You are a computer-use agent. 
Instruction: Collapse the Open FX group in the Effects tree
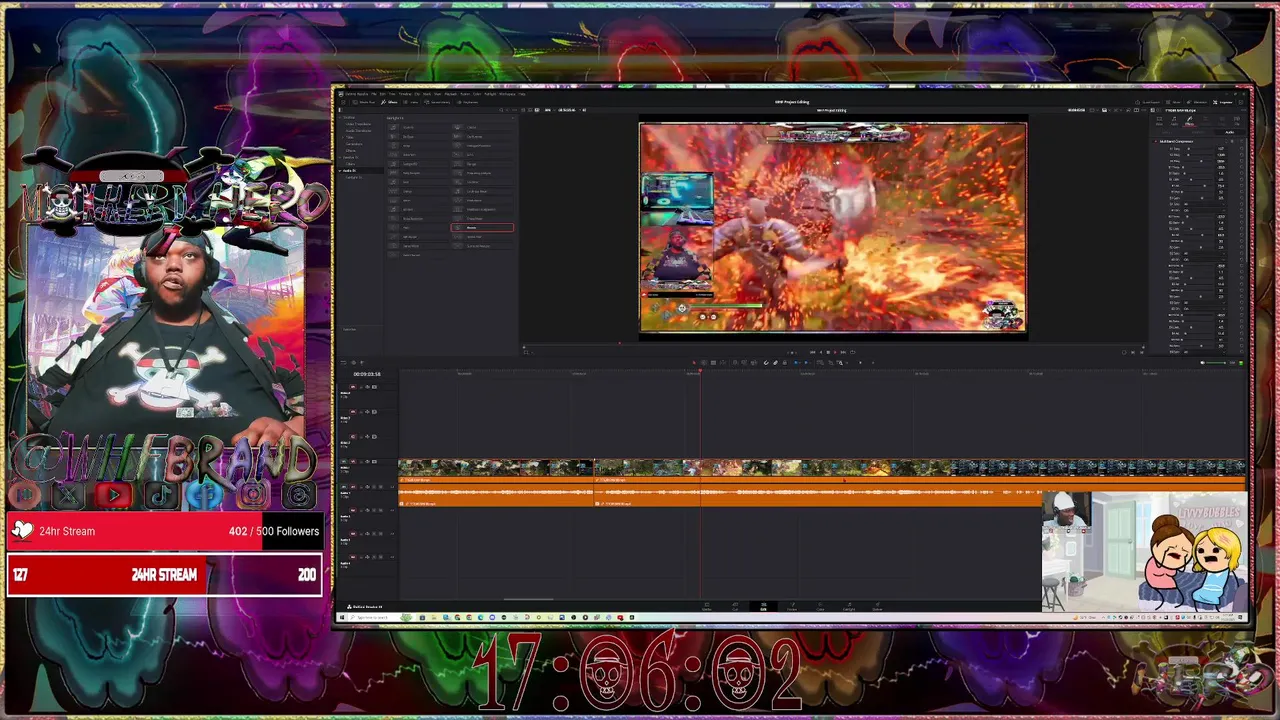pyautogui.click(x=340, y=157)
